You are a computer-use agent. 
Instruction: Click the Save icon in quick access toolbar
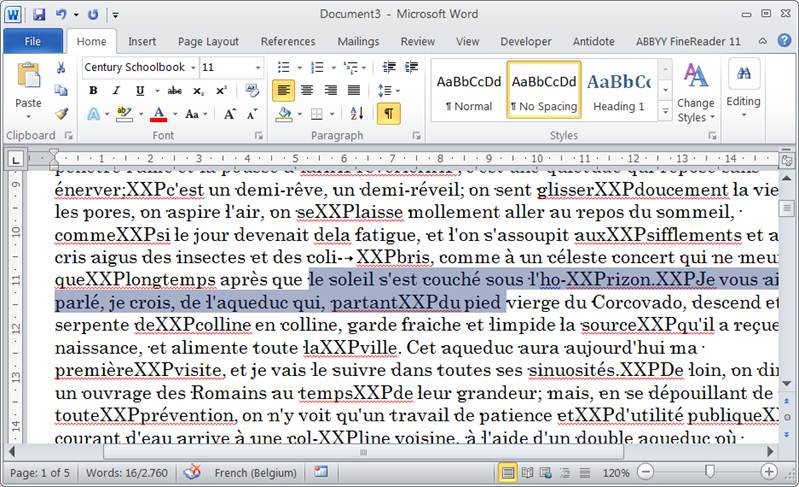click(x=39, y=15)
